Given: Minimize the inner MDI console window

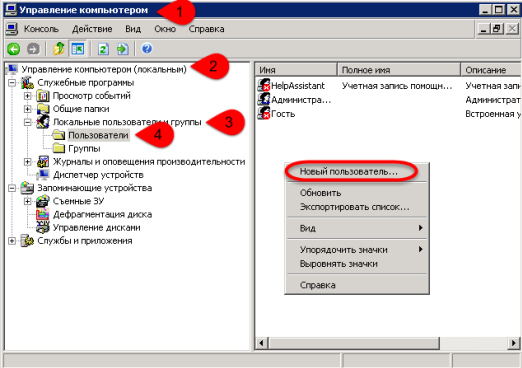Looking at the screenshot, I should 484,29.
